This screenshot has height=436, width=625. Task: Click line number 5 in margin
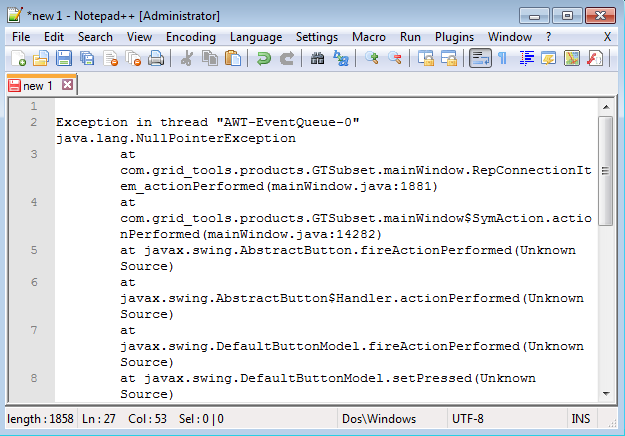coord(34,250)
